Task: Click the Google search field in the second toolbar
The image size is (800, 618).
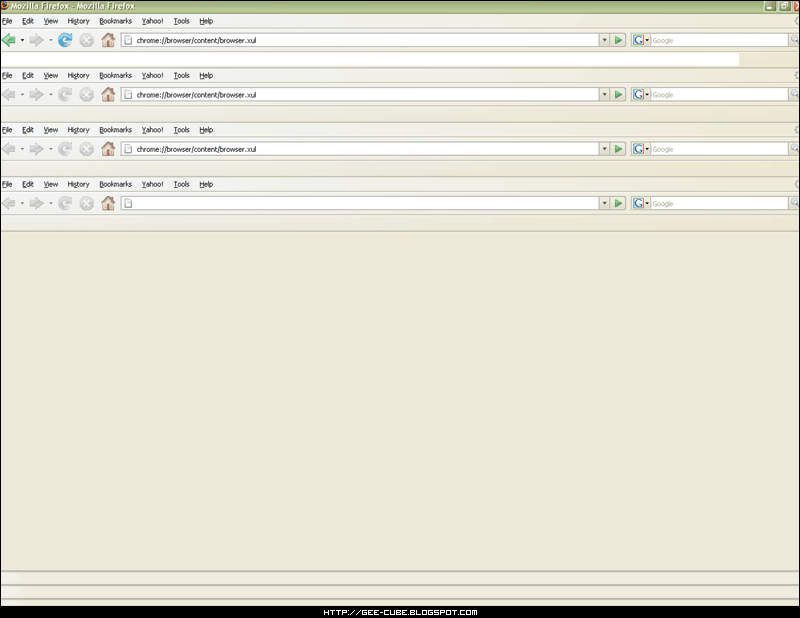Action: (x=719, y=94)
